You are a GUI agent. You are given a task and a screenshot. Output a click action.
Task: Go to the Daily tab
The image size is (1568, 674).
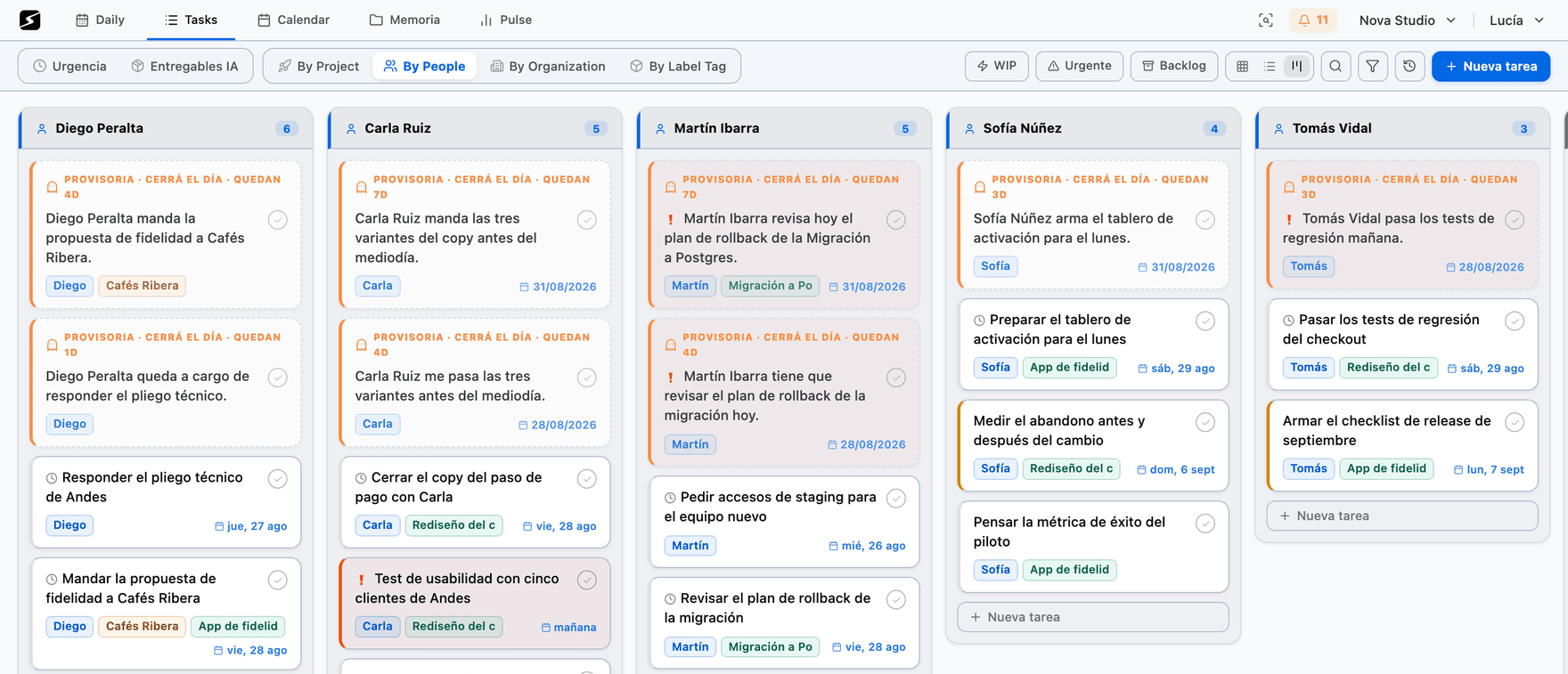(x=100, y=20)
